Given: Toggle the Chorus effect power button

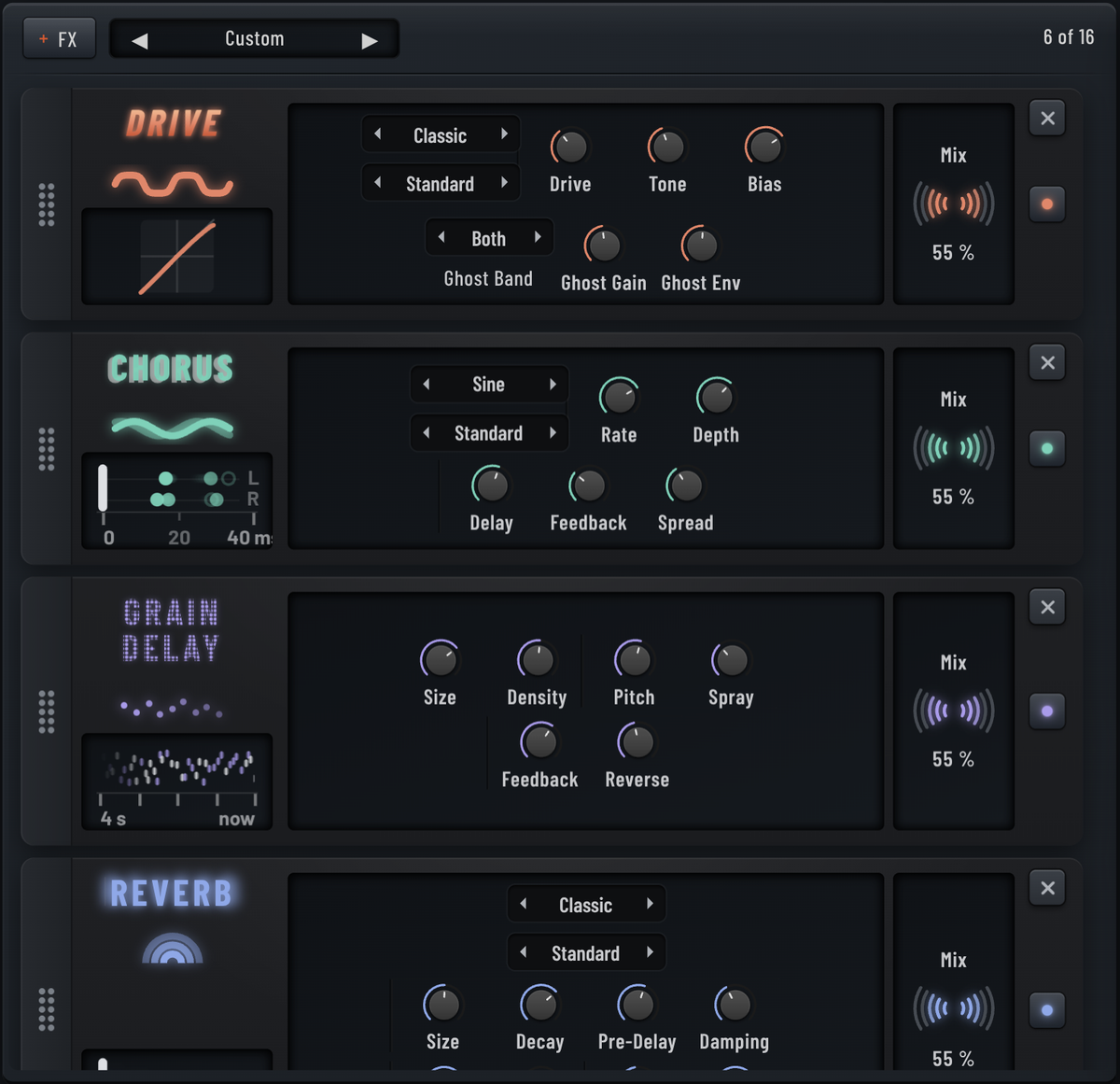Looking at the screenshot, I should 1047,449.
